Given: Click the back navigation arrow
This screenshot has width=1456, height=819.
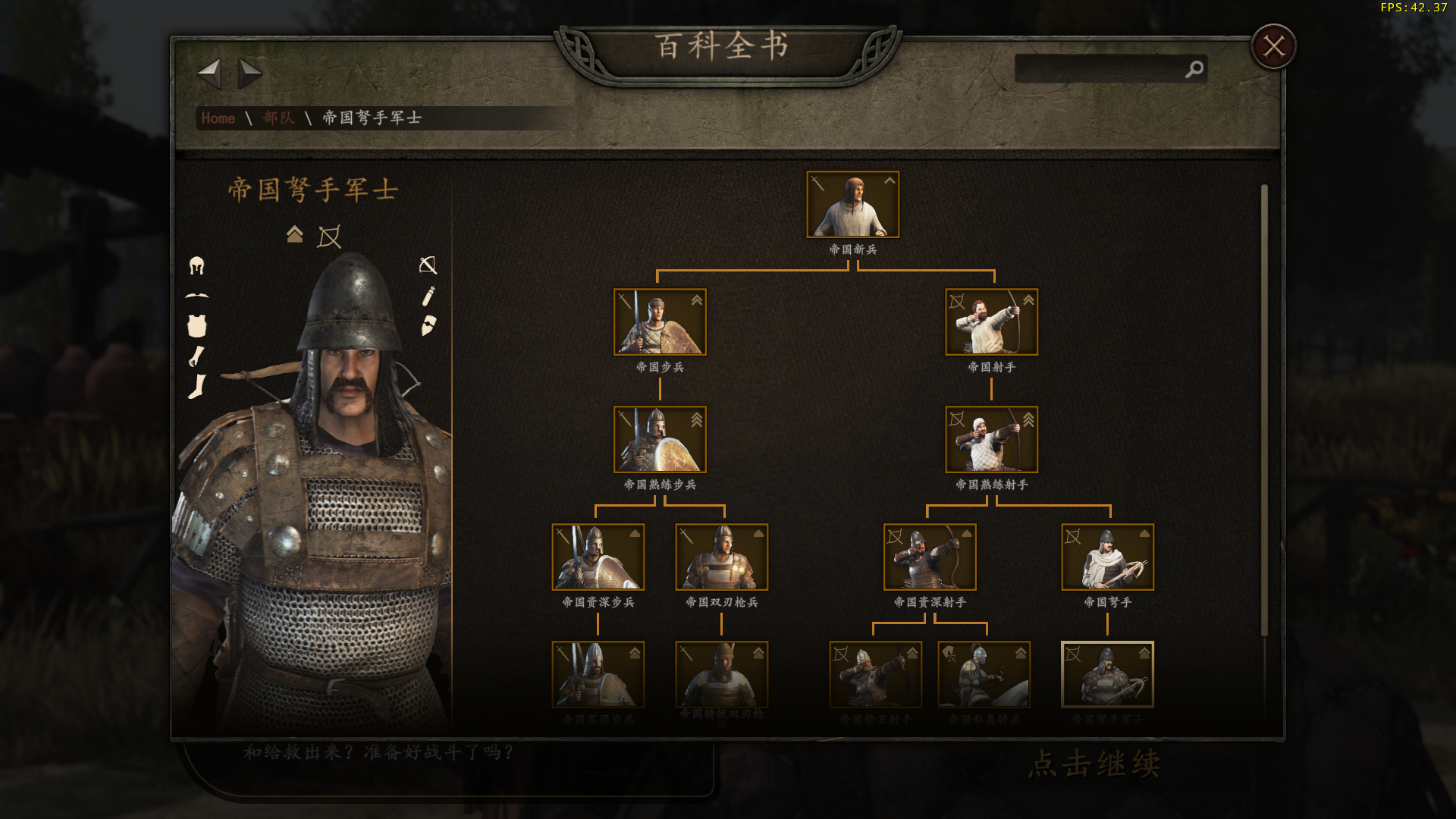Looking at the screenshot, I should 209,74.
